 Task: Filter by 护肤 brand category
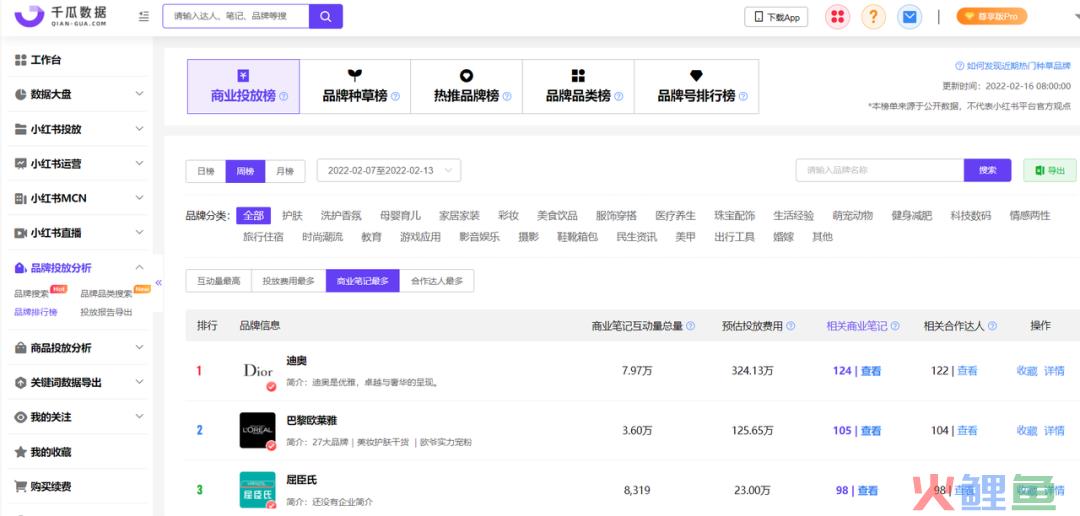tap(292, 216)
